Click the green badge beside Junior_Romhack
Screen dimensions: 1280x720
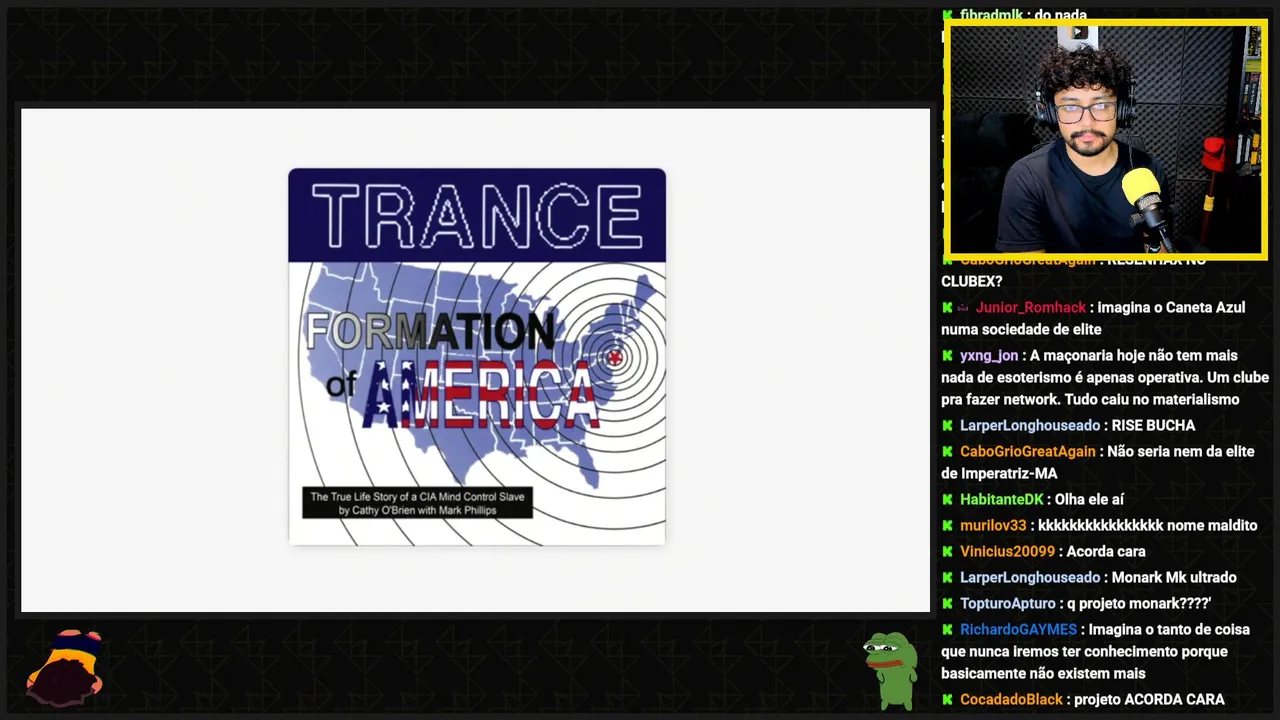pos(947,307)
